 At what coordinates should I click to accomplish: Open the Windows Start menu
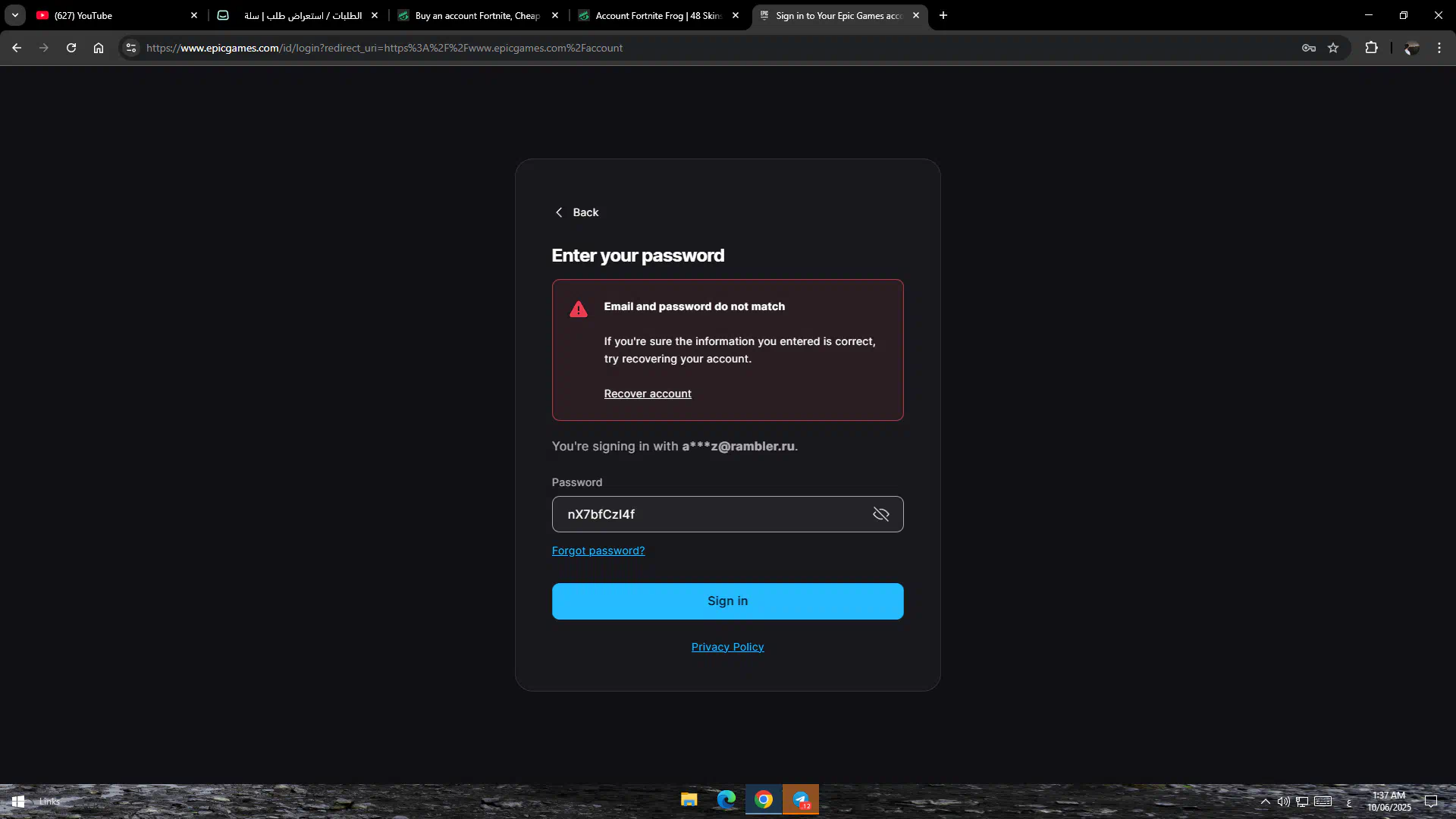point(18,801)
